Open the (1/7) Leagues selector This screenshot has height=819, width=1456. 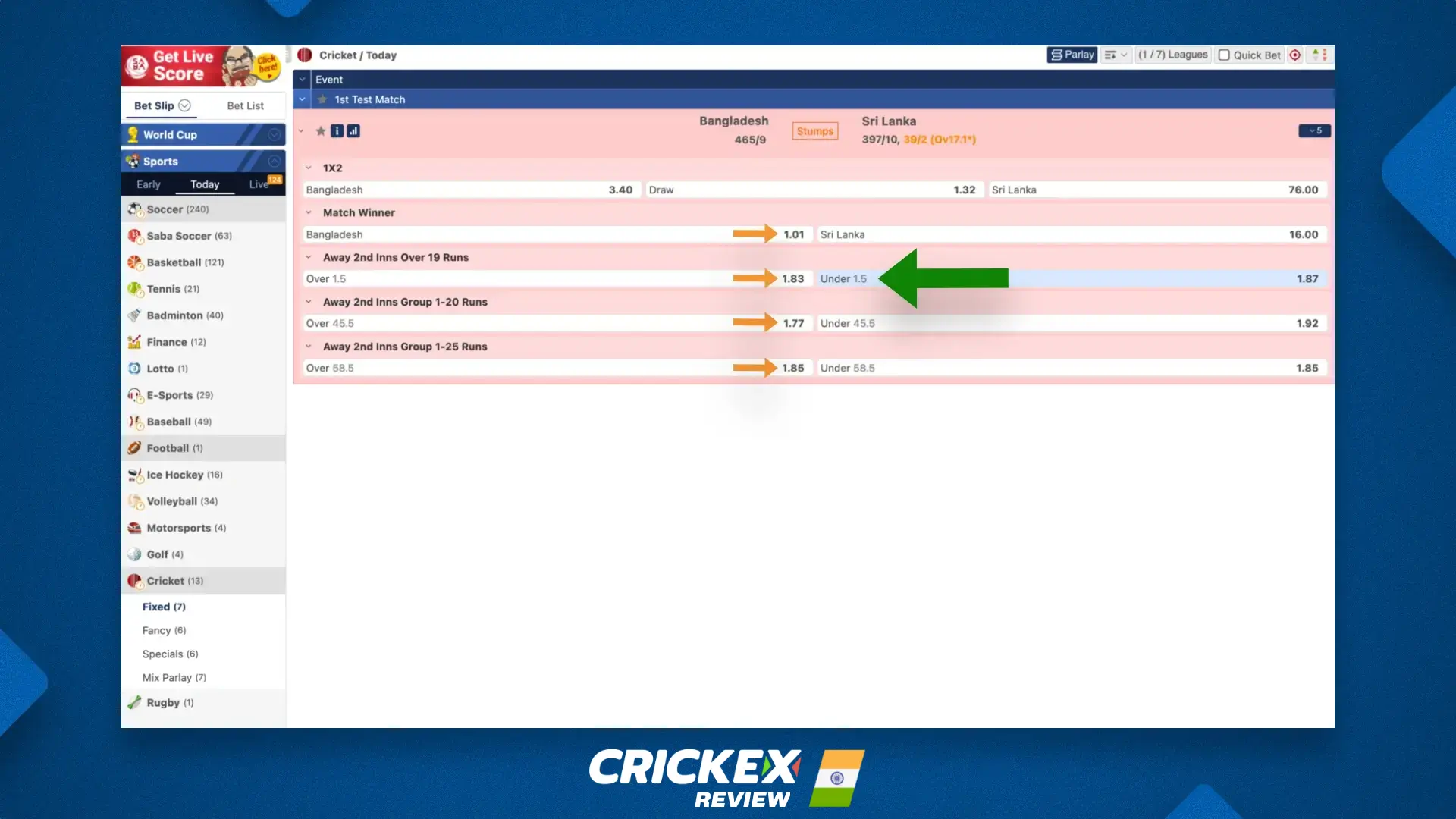1172,55
